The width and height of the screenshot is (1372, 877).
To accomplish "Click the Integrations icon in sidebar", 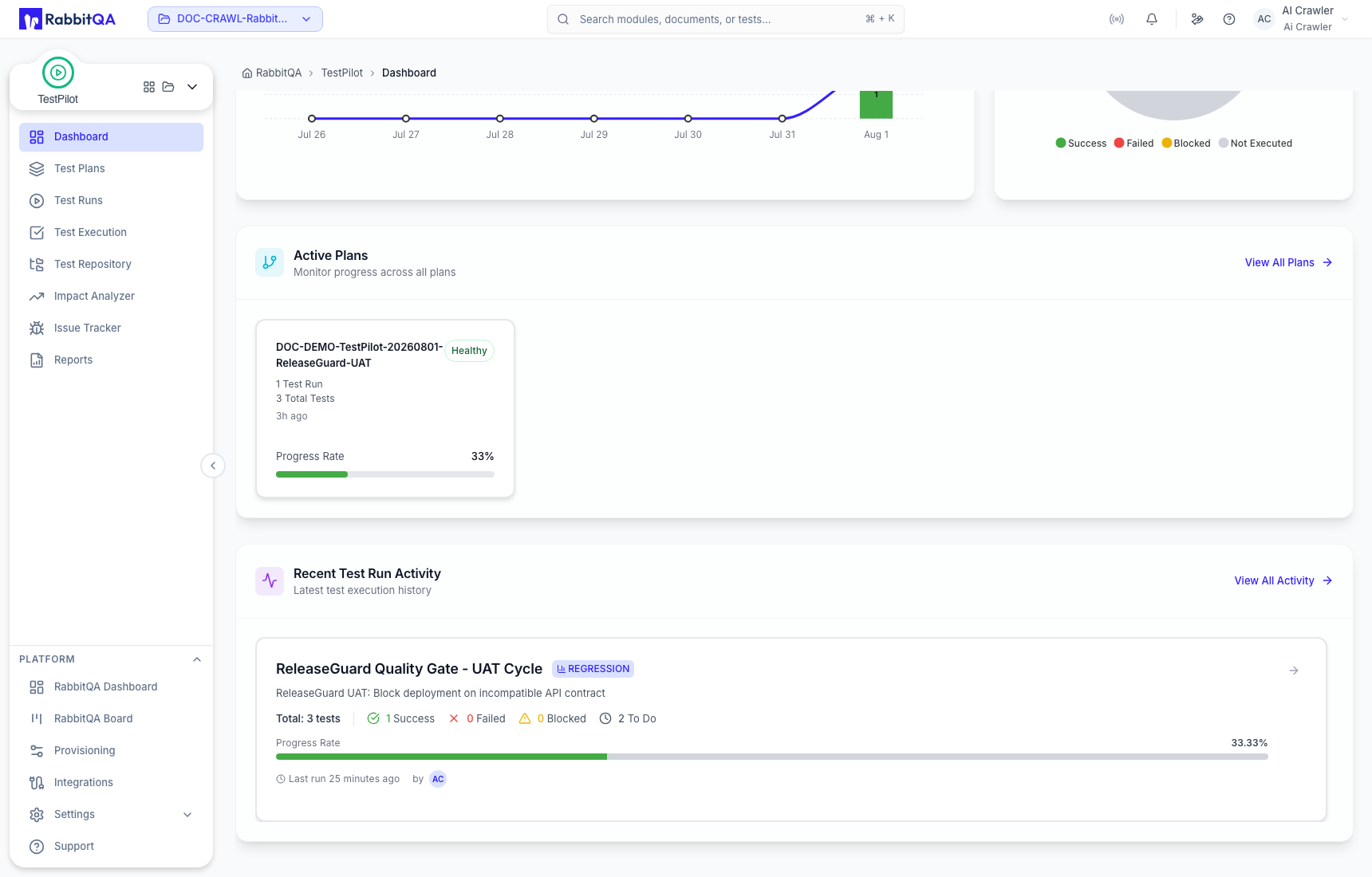I will pos(37,782).
